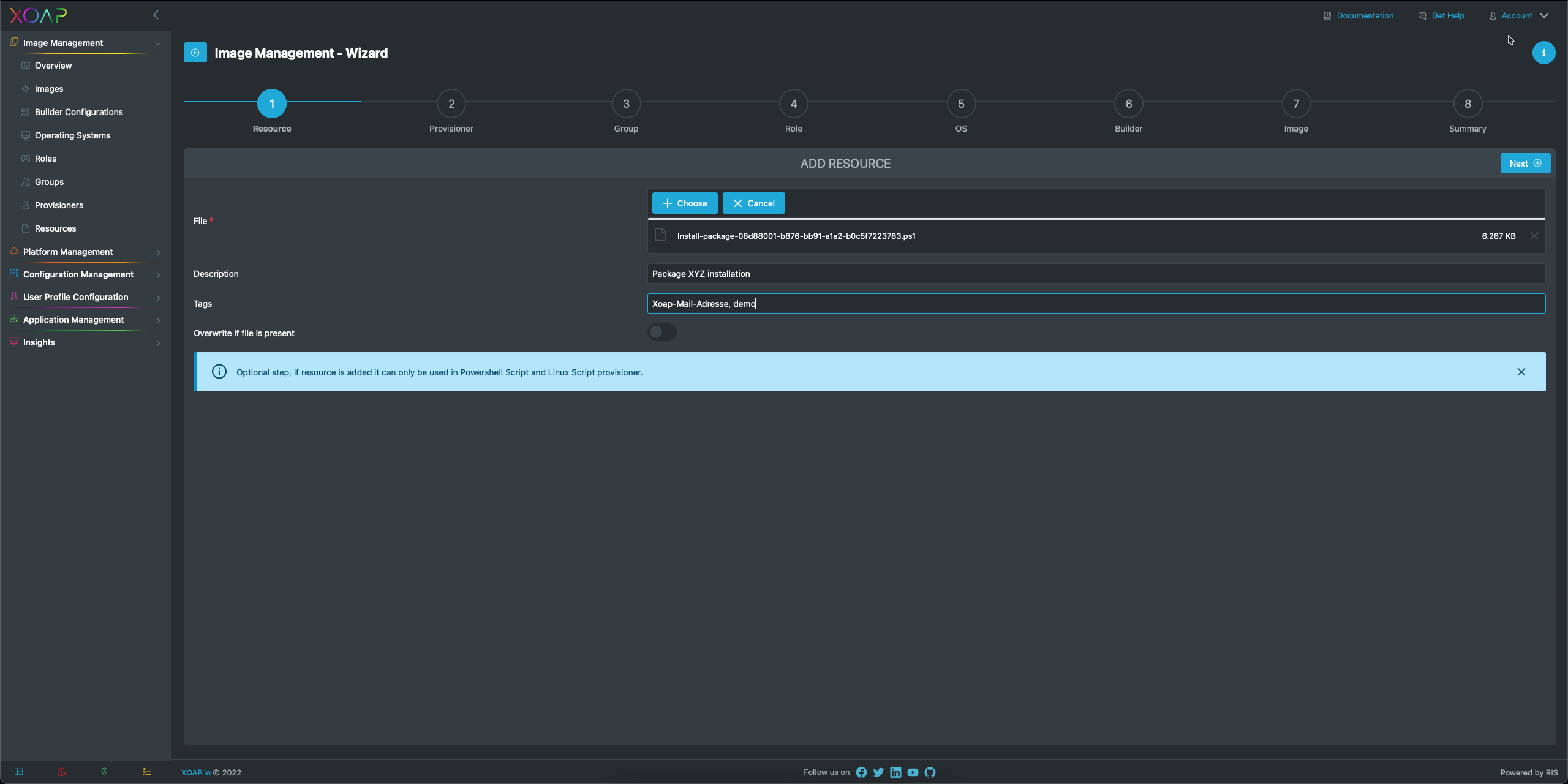
Task: Click the XOAP logo
Action: pyautogui.click(x=38, y=15)
